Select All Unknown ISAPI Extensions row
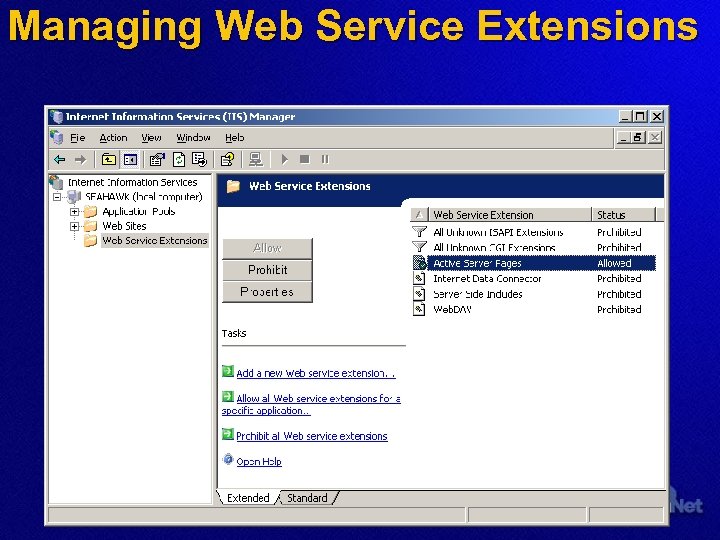 coord(534,232)
